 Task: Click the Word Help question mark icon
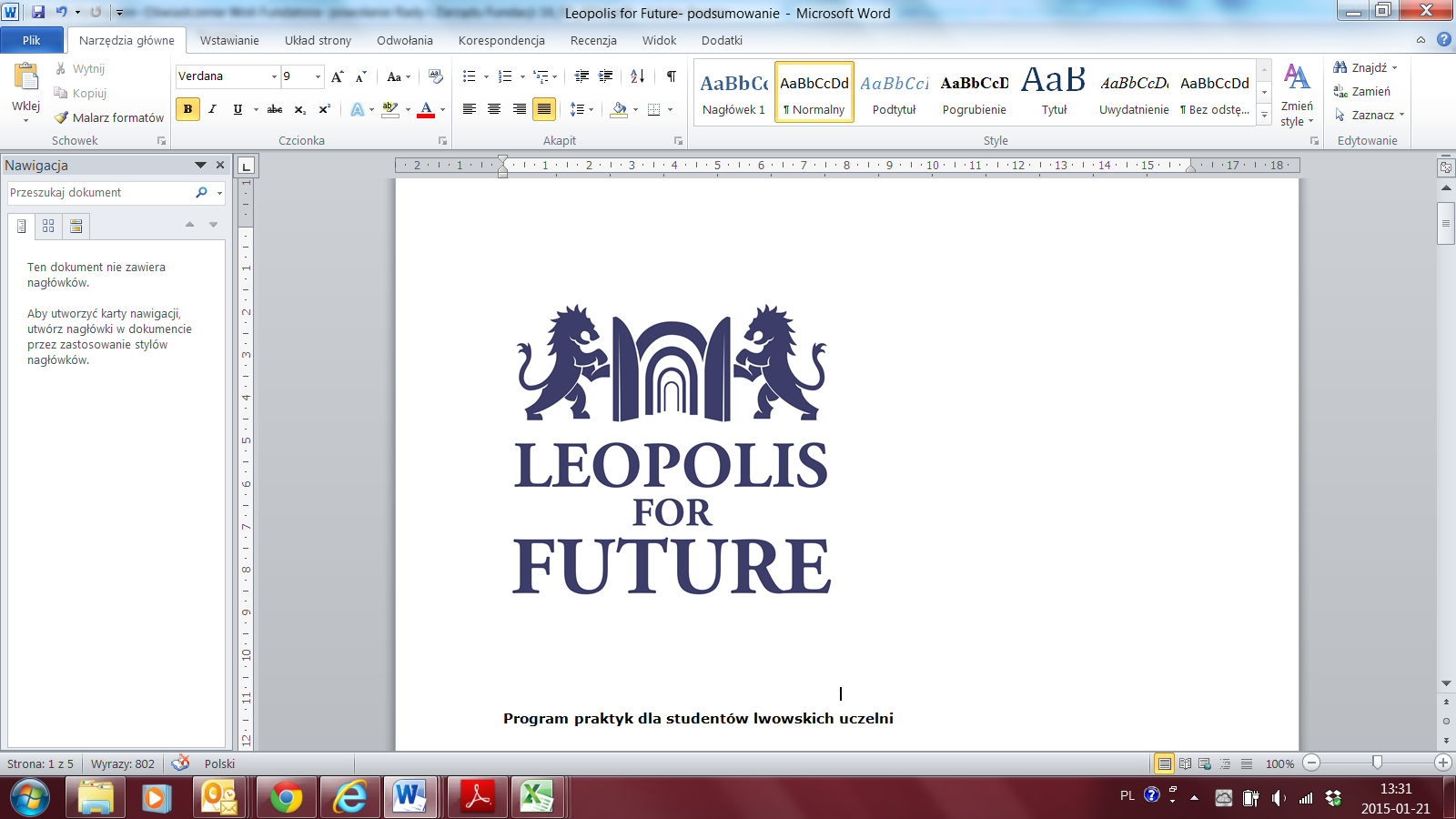1444,40
